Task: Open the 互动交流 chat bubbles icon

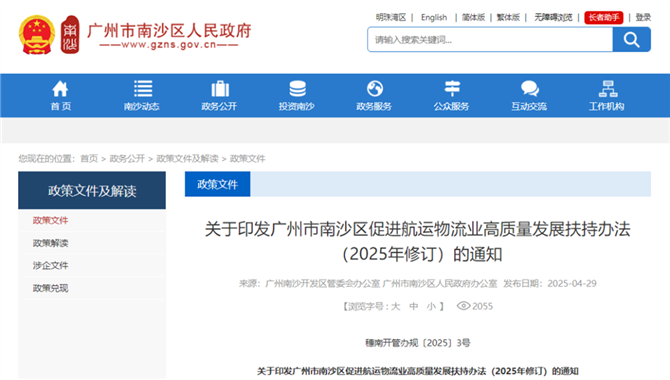Action: (x=530, y=89)
